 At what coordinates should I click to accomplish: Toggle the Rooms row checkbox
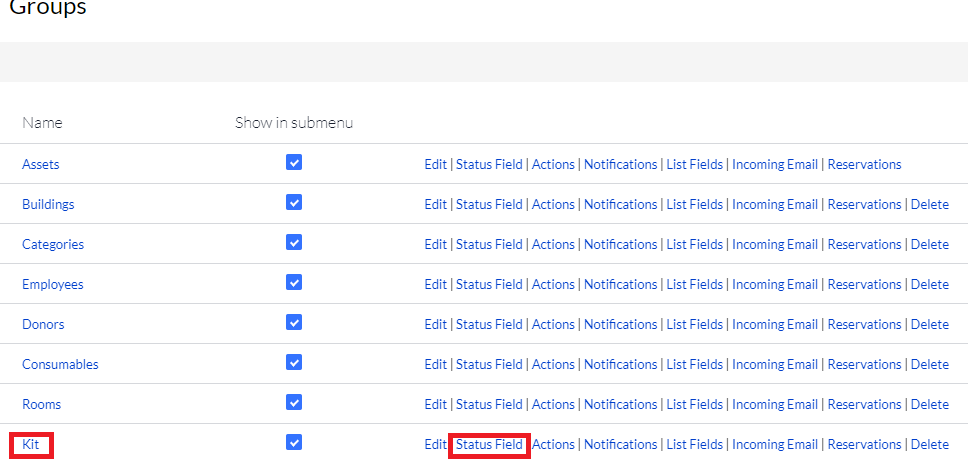point(294,403)
